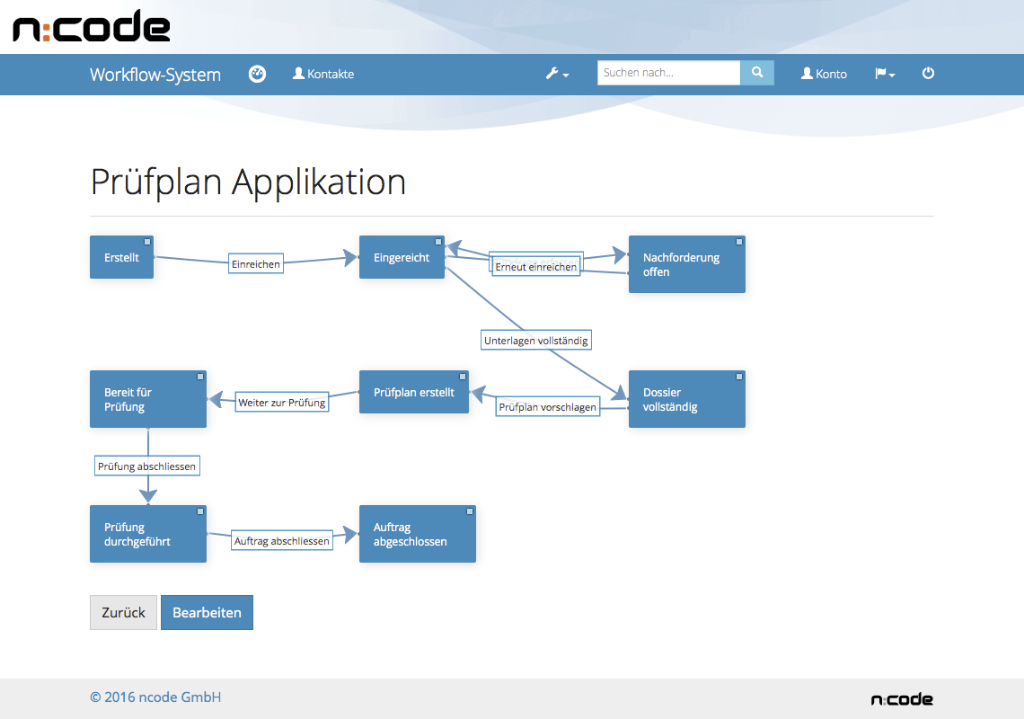Click the corner handle on Erstellt node

[x=148, y=242]
